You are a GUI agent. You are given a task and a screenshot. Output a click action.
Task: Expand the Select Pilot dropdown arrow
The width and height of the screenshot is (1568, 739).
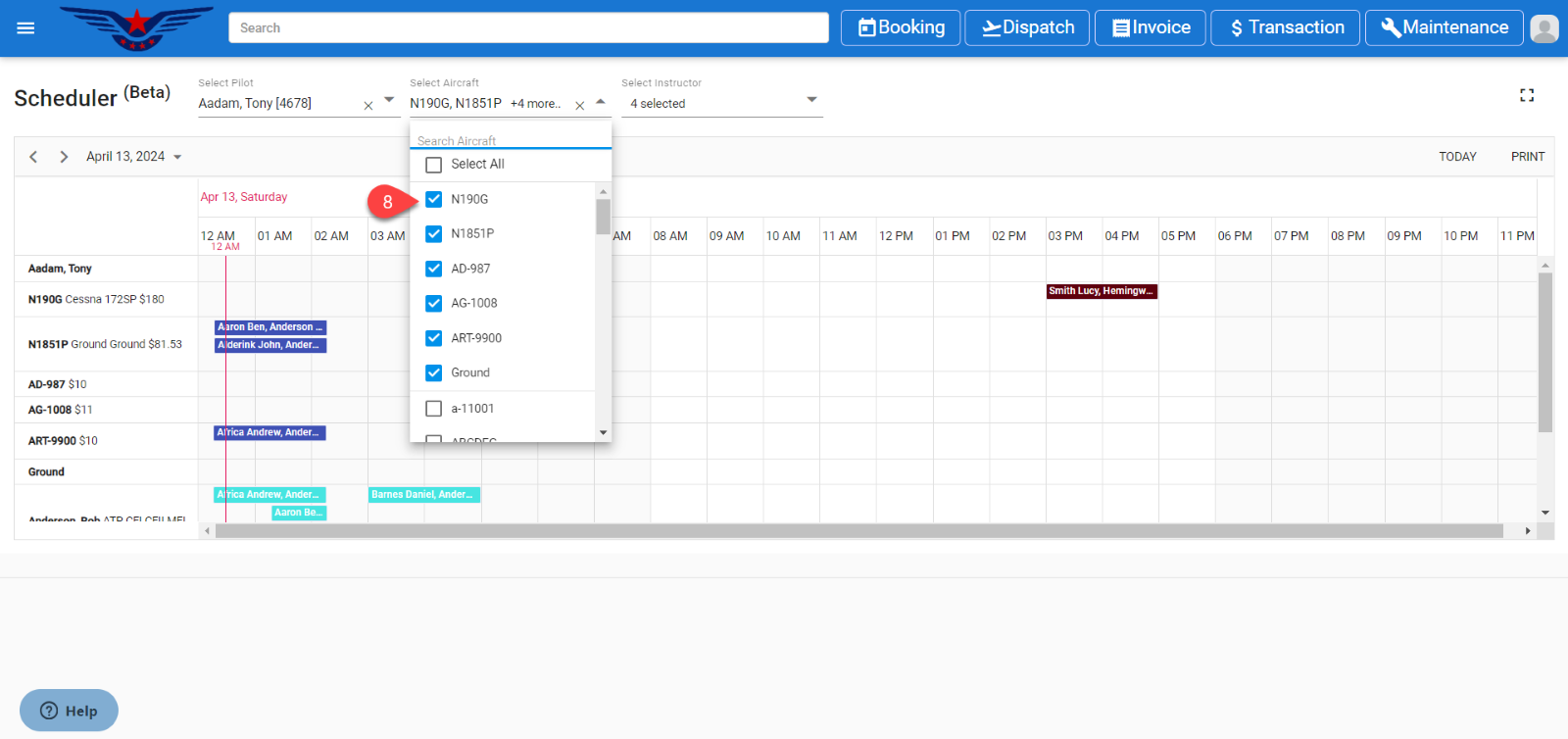[389, 100]
